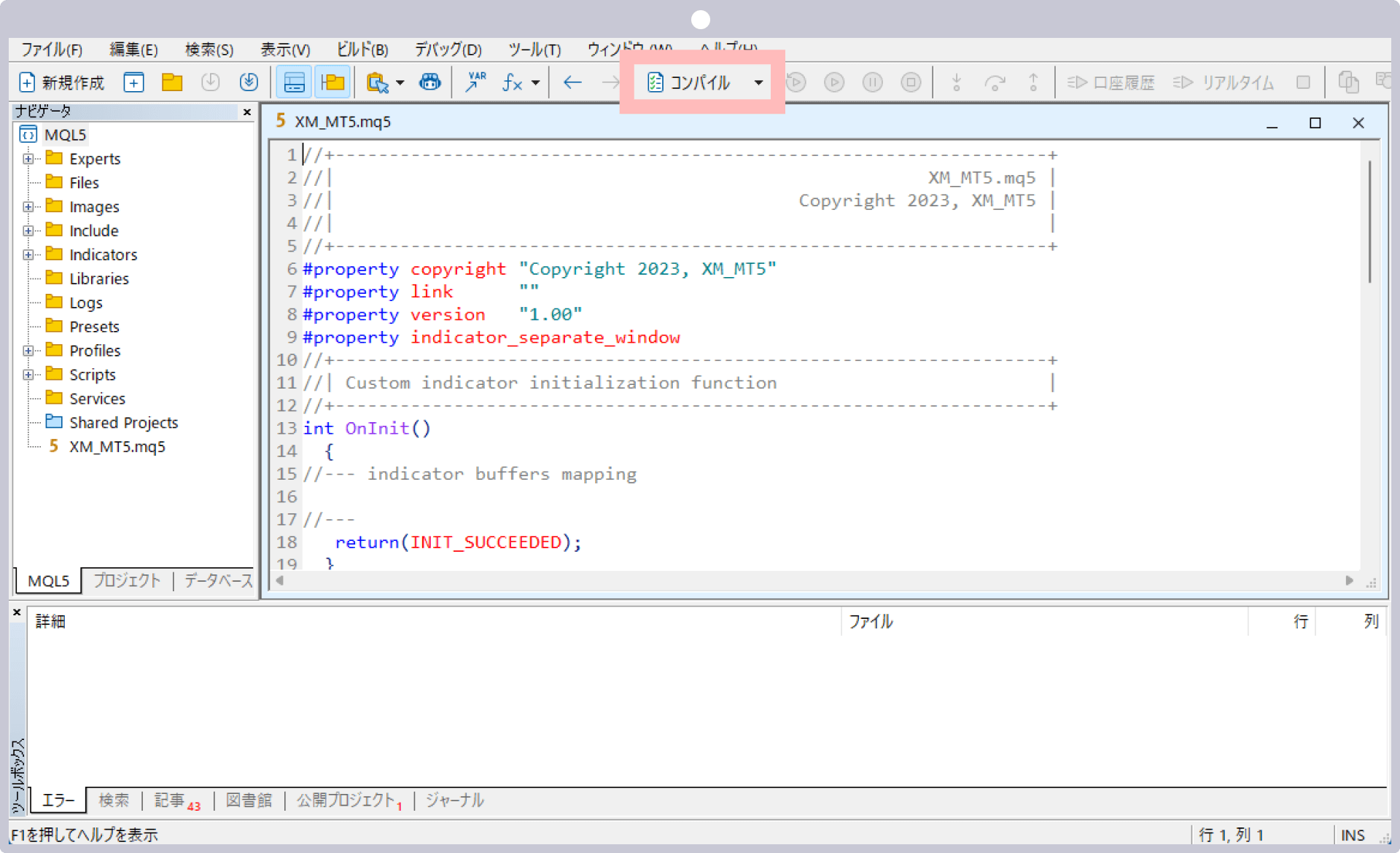Open the デバッグ(D) menu

coord(448,50)
